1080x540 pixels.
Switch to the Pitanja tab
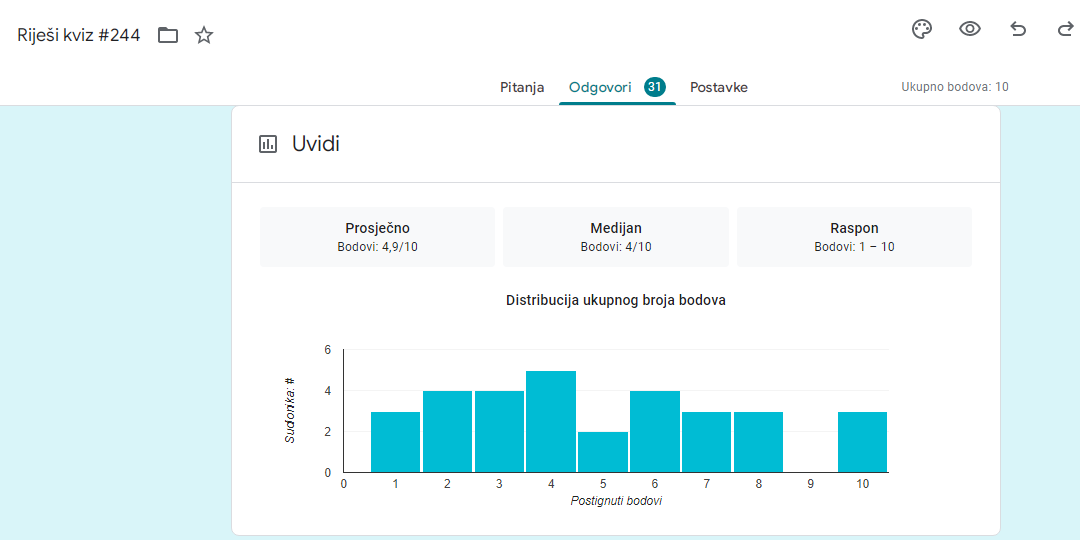[522, 87]
